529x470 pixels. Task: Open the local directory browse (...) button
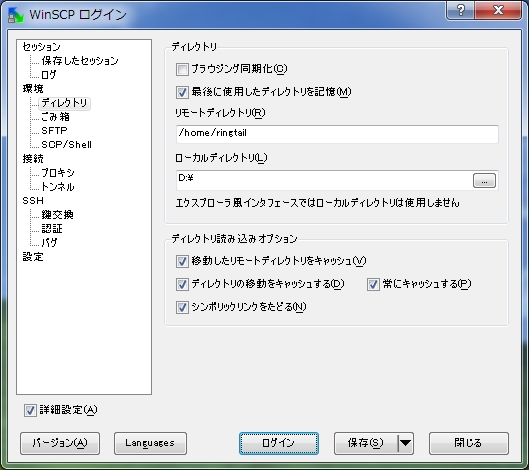tap(484, 181)
